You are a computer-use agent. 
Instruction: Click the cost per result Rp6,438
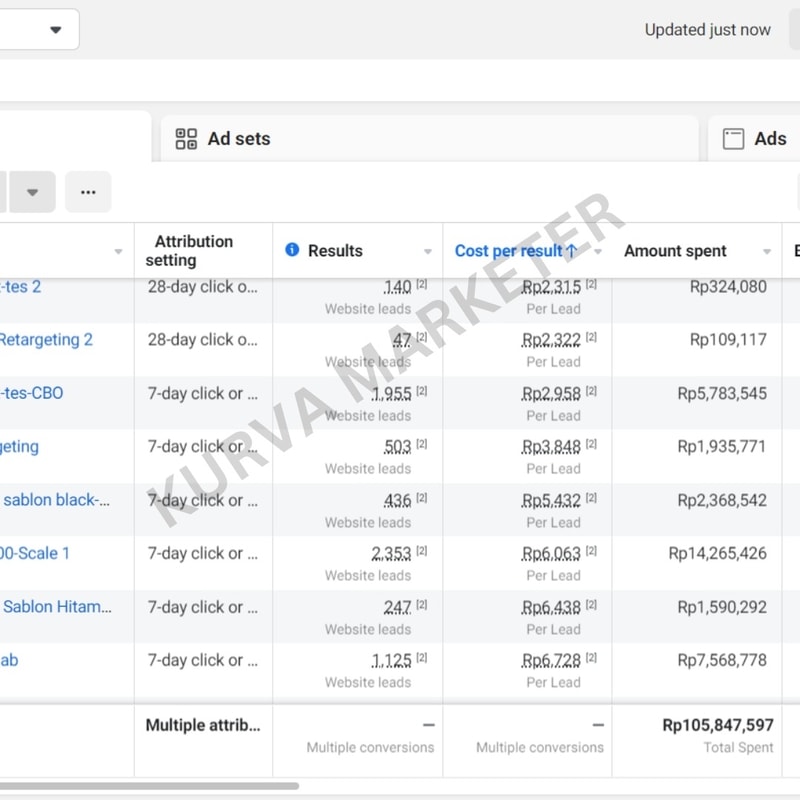551,607
